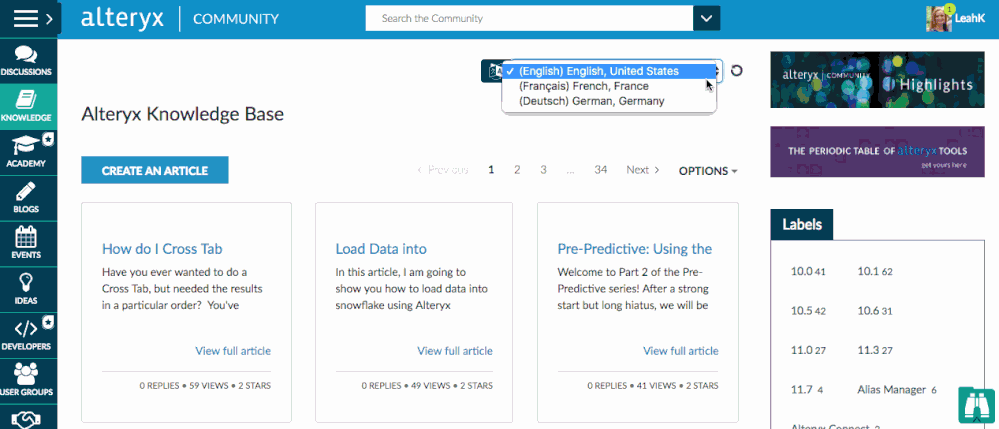
Task: Open Ideas in the sidebar
Action: [x=26, y=290]
